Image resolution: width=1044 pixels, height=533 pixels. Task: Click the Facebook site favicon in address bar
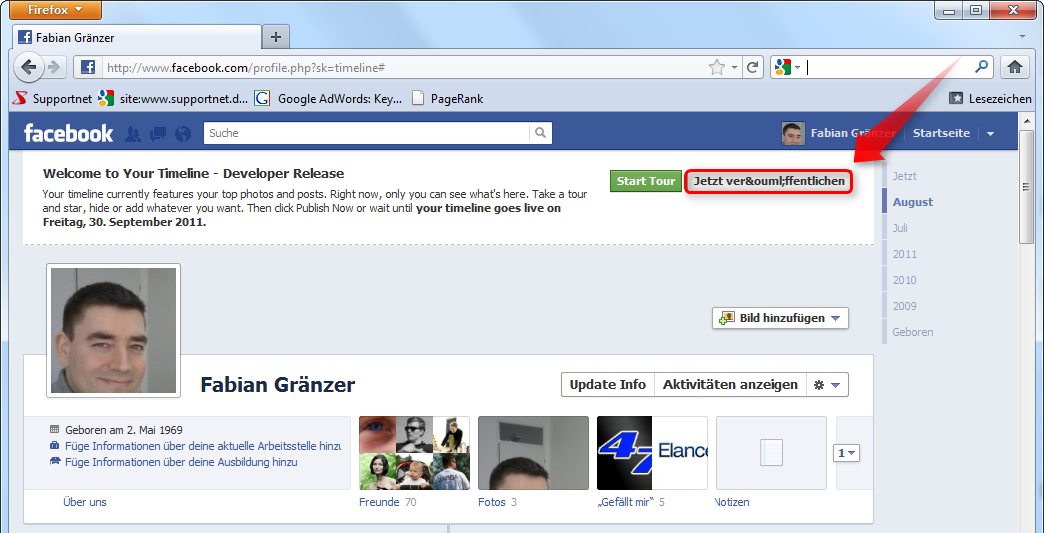point(88,67)
